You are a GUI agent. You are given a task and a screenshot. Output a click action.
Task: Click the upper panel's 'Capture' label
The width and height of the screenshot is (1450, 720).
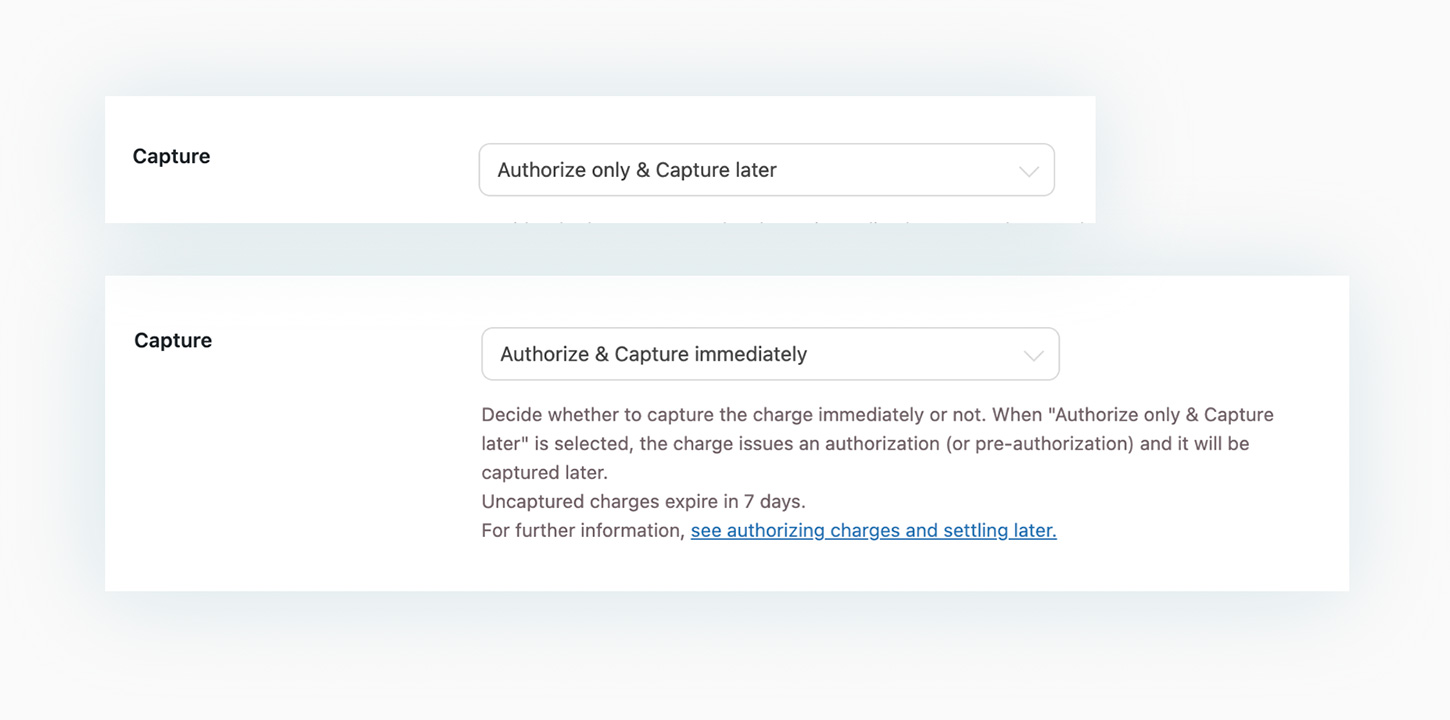click(171, 157)
